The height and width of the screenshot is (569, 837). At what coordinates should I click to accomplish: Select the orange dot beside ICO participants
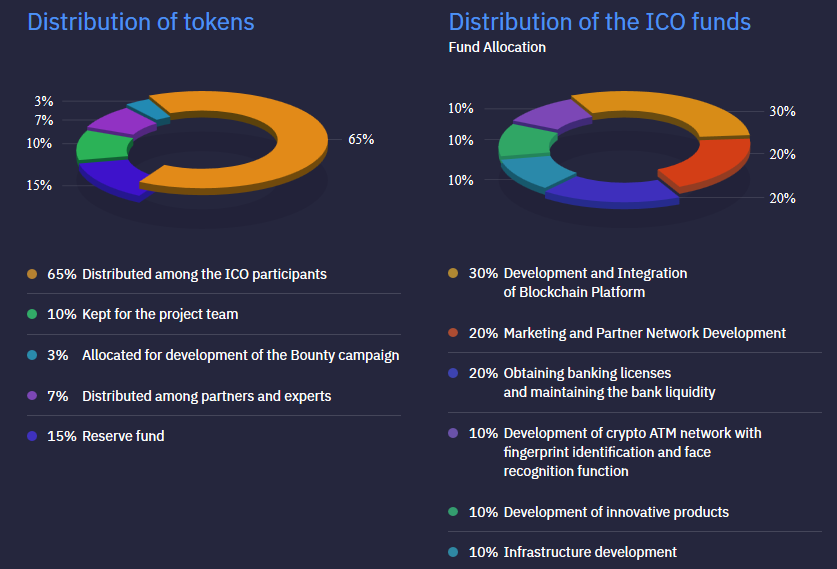32,274
